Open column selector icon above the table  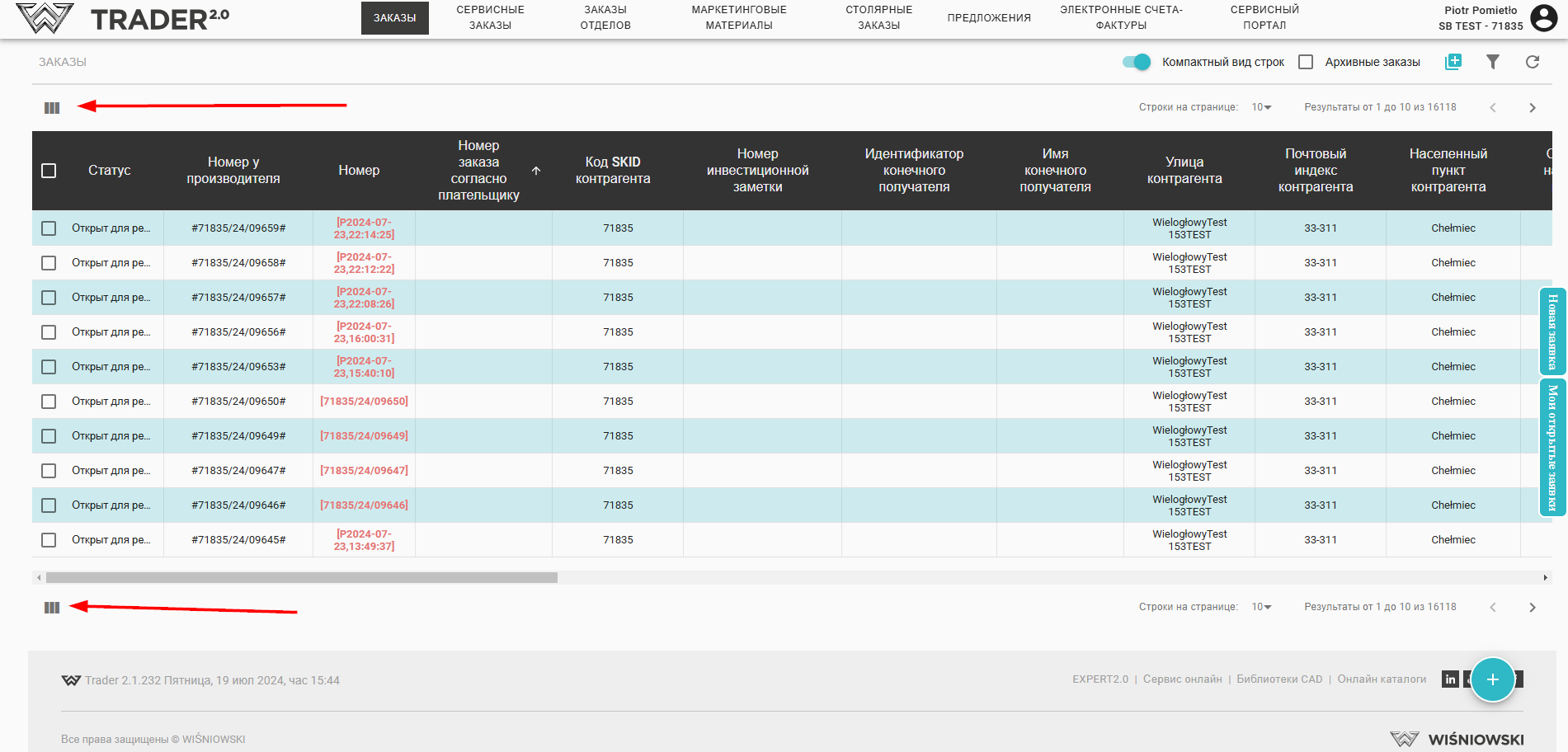click(52, 108)
